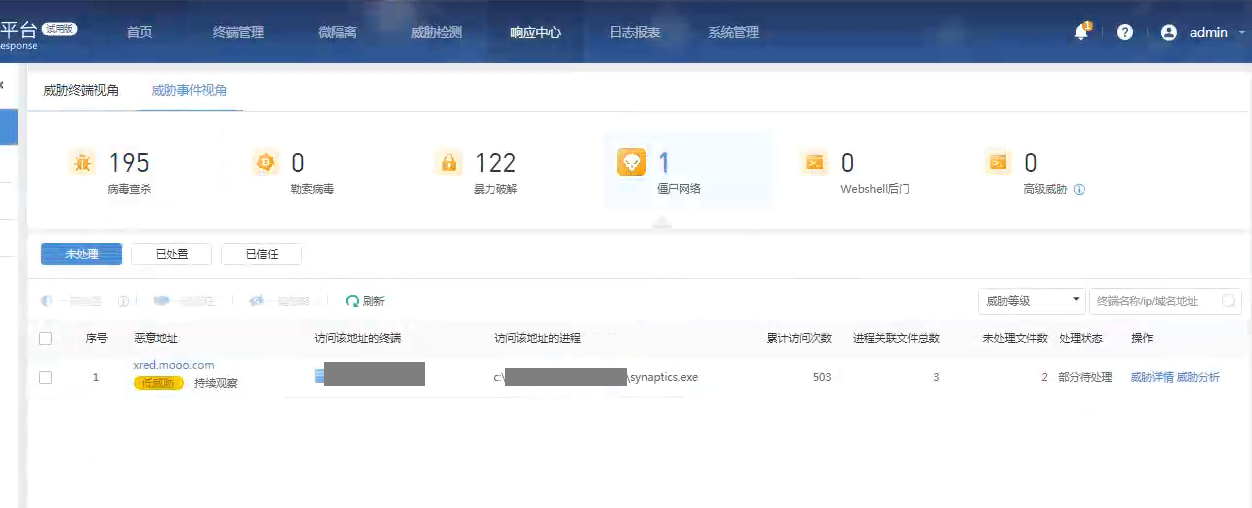Open the 终端管理 menu

pyautogui.click(x=238, y=32)
